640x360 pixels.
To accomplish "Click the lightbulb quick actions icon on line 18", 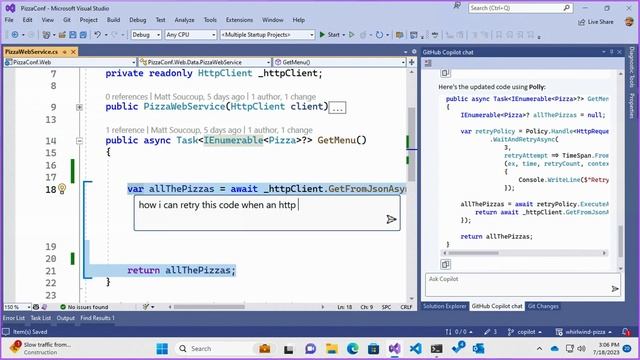I will point(62,189).
